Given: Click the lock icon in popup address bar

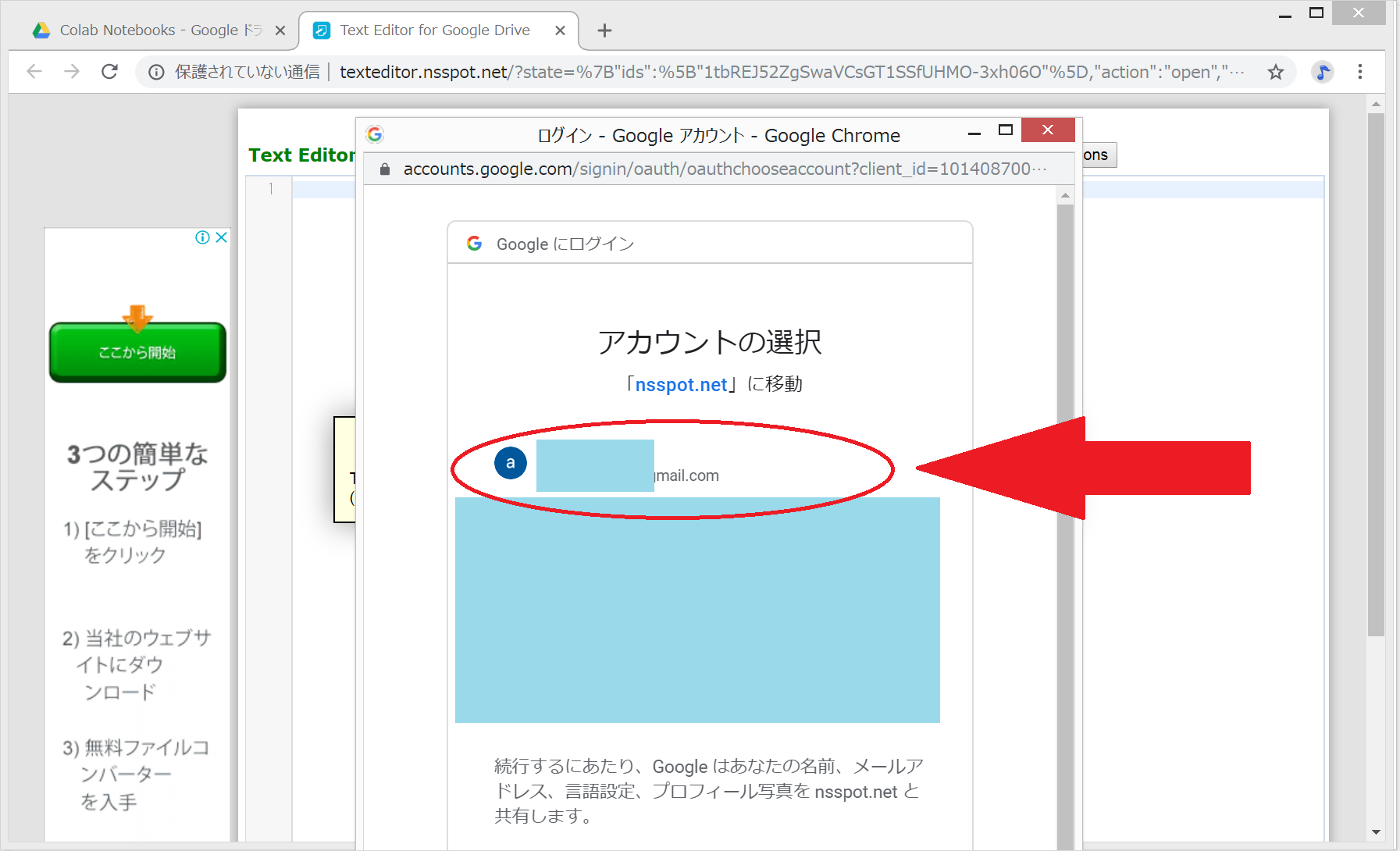Looking at the screenshot, I should [384, 169].
